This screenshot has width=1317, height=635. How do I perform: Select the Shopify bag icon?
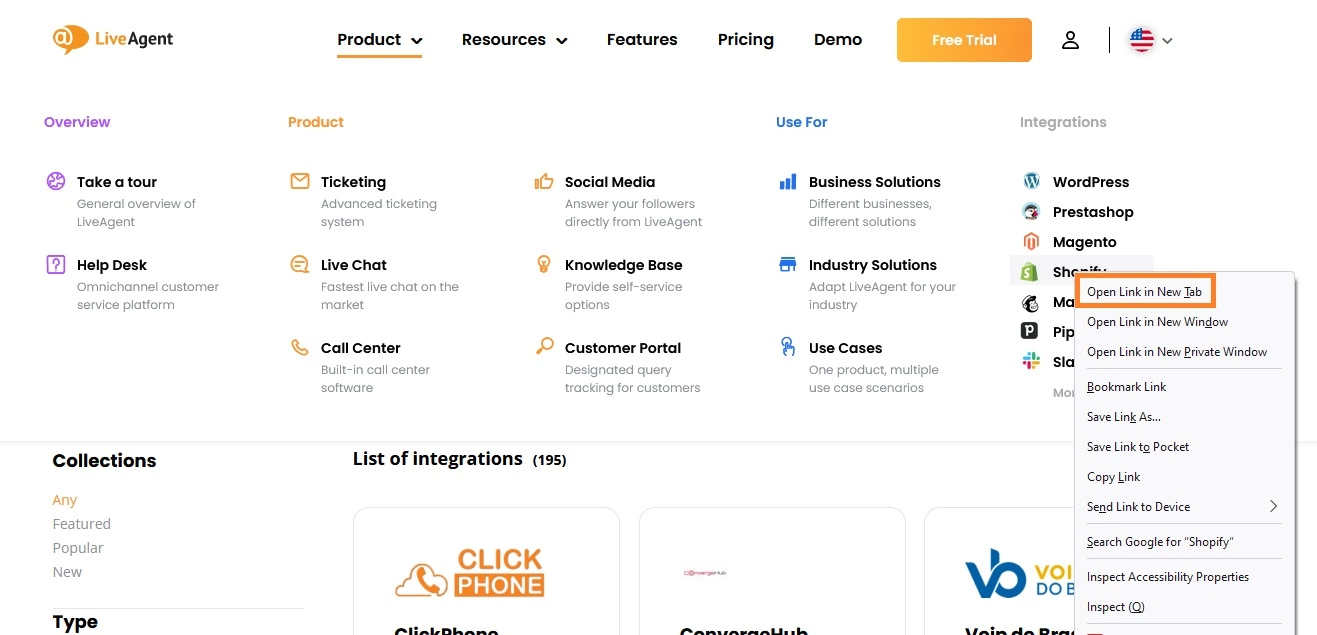[x=1031, y=271]
